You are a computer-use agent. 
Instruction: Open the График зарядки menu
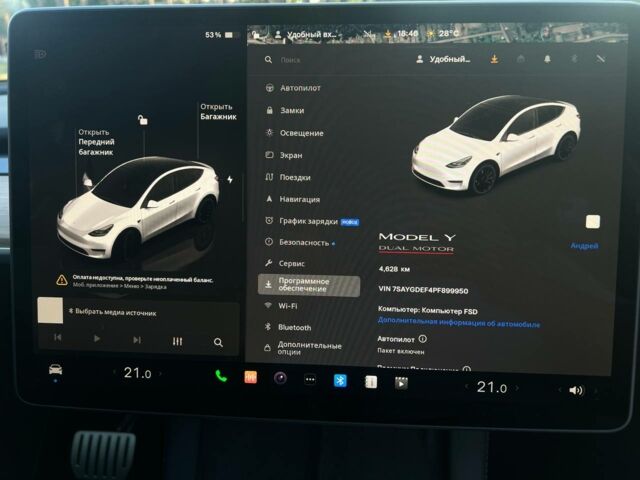pos(312,221)
